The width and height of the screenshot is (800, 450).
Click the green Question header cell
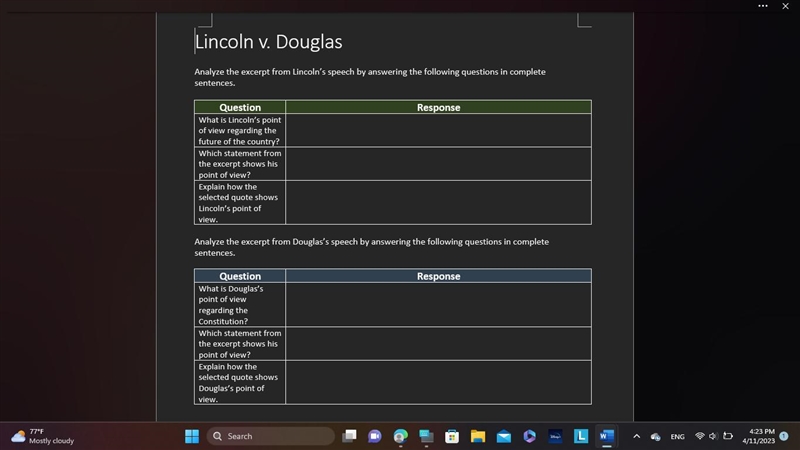[x=240, y=107]
